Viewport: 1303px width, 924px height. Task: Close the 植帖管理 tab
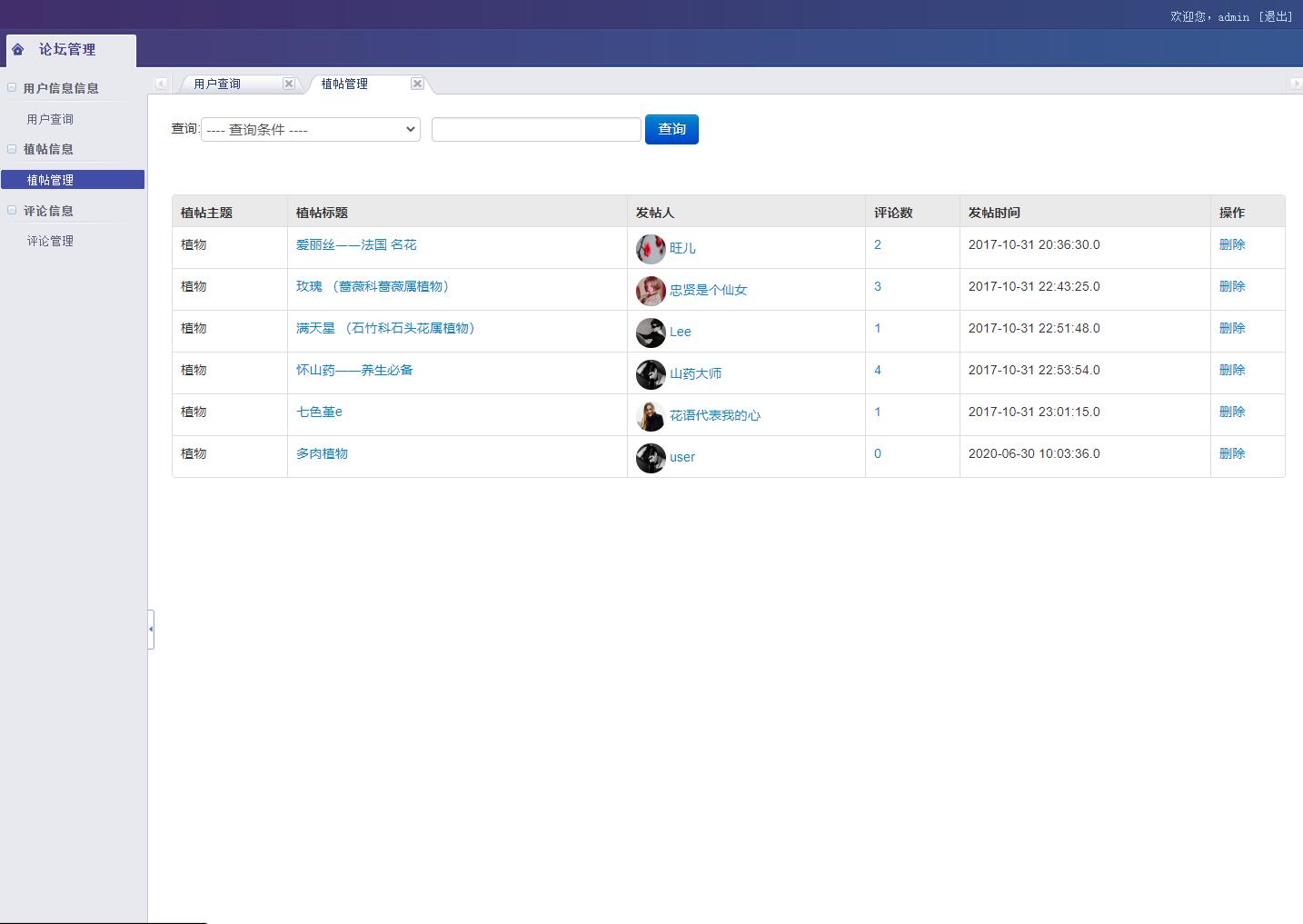[x=417, y=83]
